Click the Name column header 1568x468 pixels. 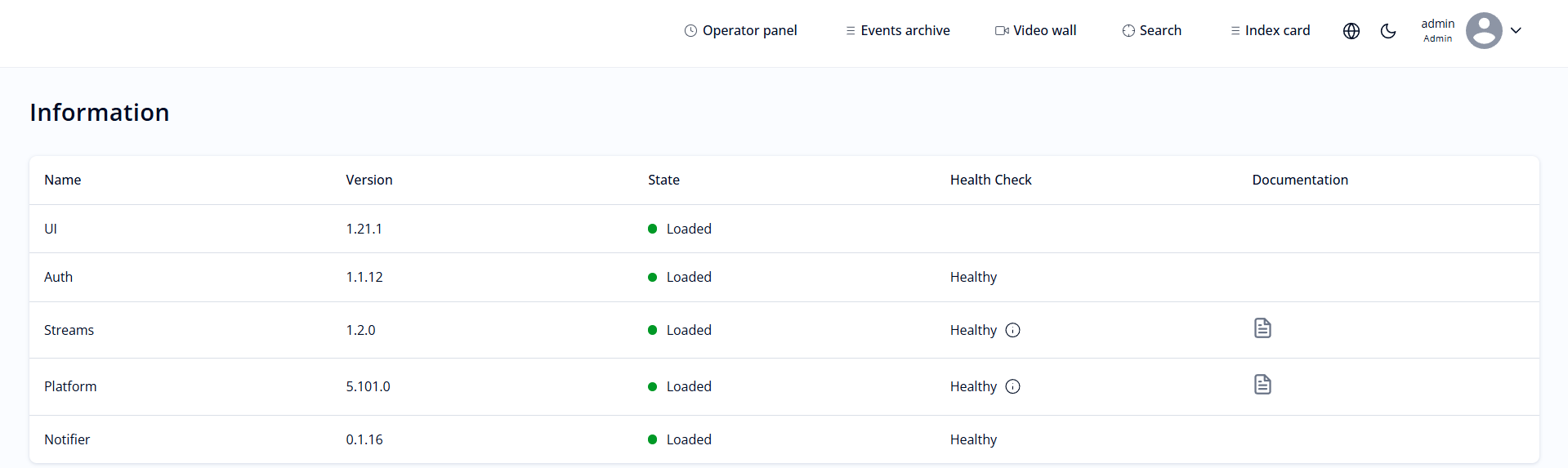(62, 180)
